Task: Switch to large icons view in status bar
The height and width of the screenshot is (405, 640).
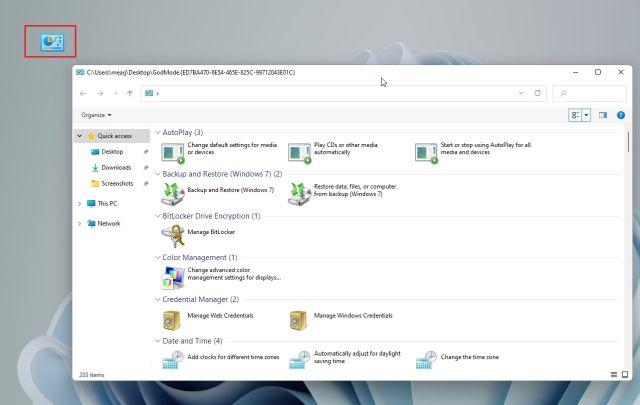Action: [x=625, y=374]
